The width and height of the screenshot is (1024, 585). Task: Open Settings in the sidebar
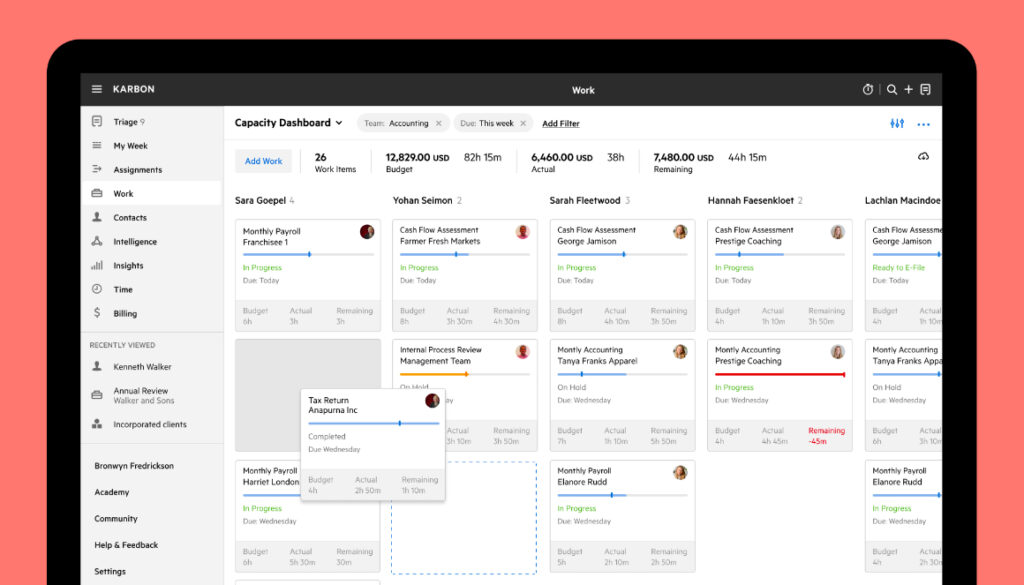click(110, 571)
